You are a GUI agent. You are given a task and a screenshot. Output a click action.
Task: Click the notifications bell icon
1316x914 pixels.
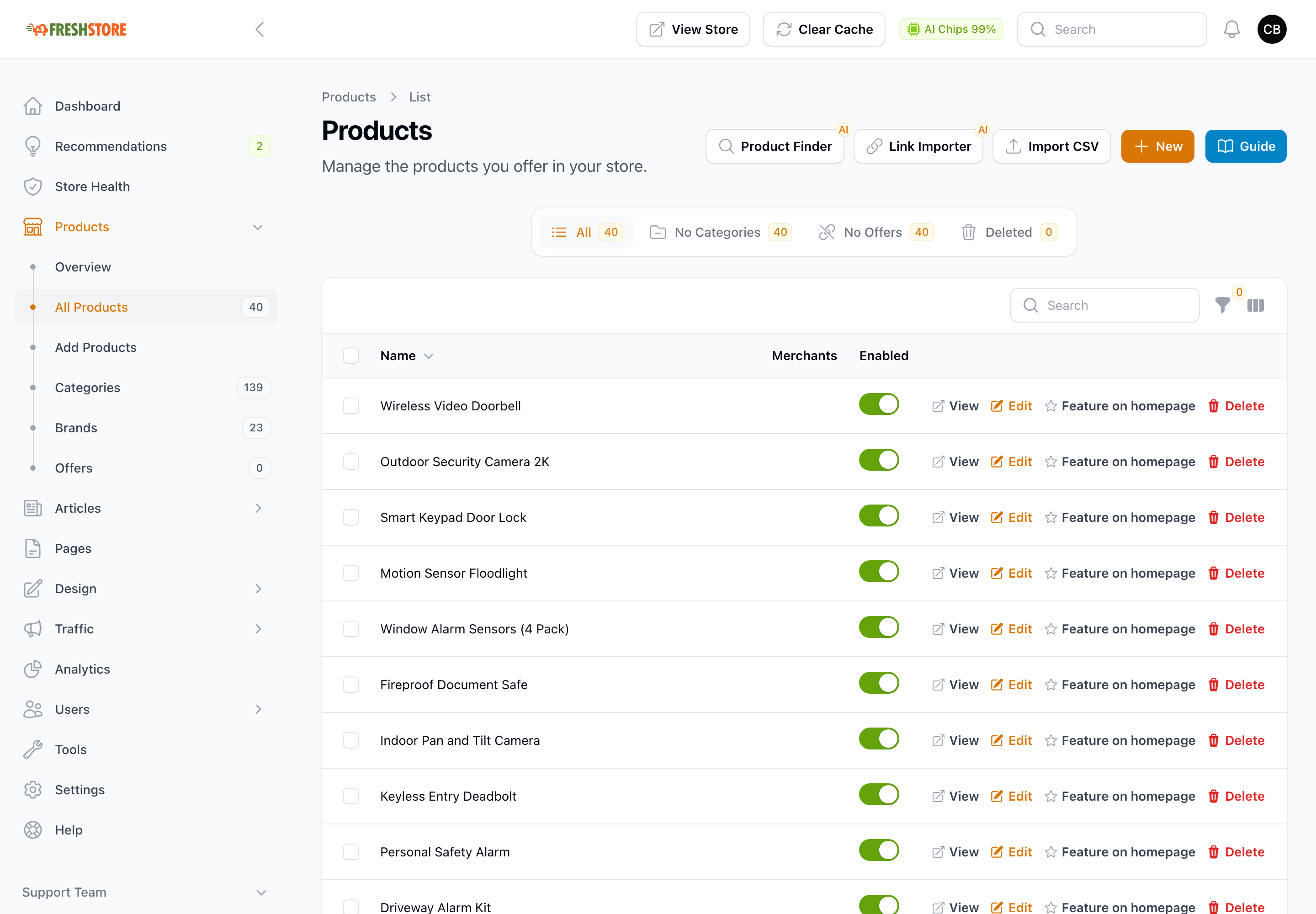[1231, 29]
